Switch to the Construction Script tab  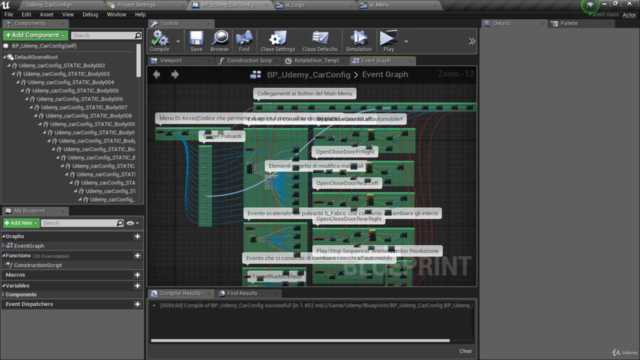tap(248, 60)
